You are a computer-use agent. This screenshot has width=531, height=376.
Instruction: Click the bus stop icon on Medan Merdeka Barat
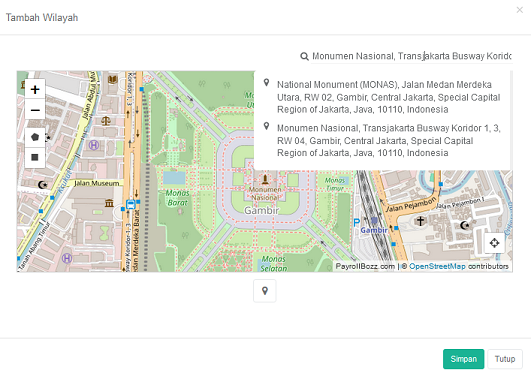tap(131, 205)
